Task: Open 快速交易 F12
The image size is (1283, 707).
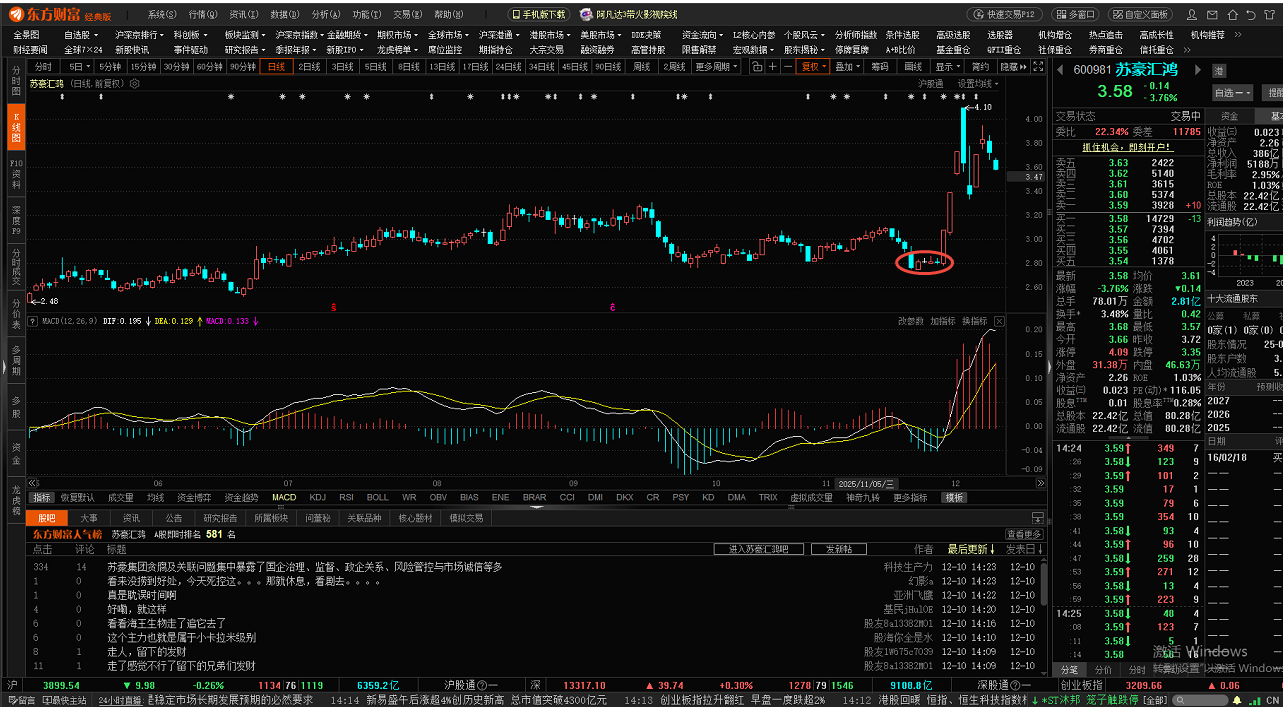Action: pyautogui.click(x=1005, y=15)
